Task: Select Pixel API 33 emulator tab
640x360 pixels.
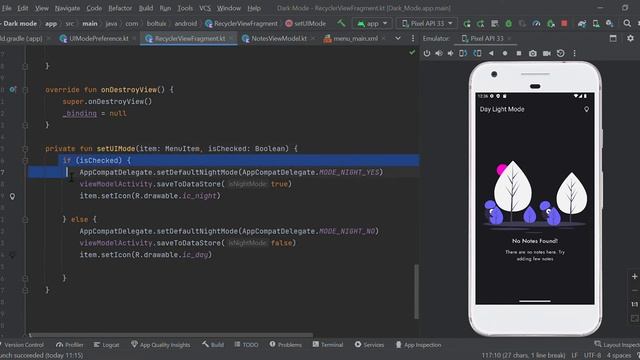Action: 487,38
